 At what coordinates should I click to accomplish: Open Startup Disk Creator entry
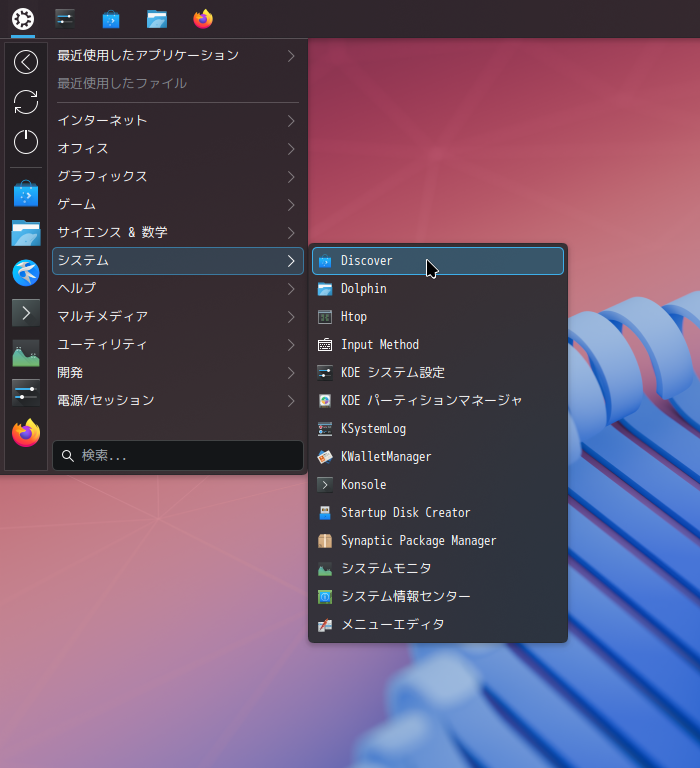[x=438, y=513]
